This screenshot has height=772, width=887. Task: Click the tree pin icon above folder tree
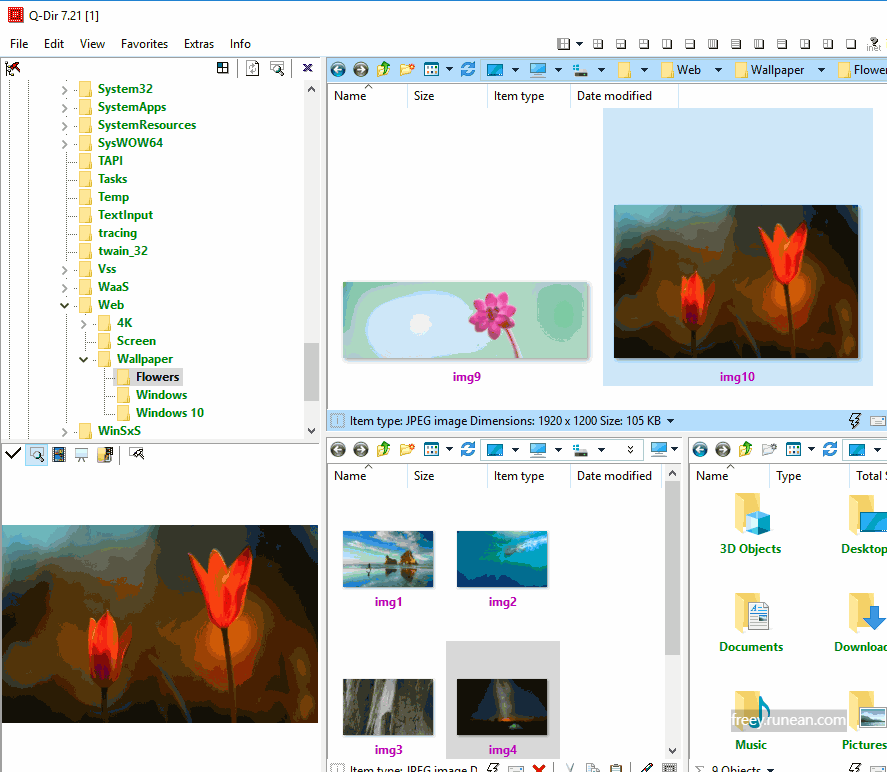click(x=12, y=68)
